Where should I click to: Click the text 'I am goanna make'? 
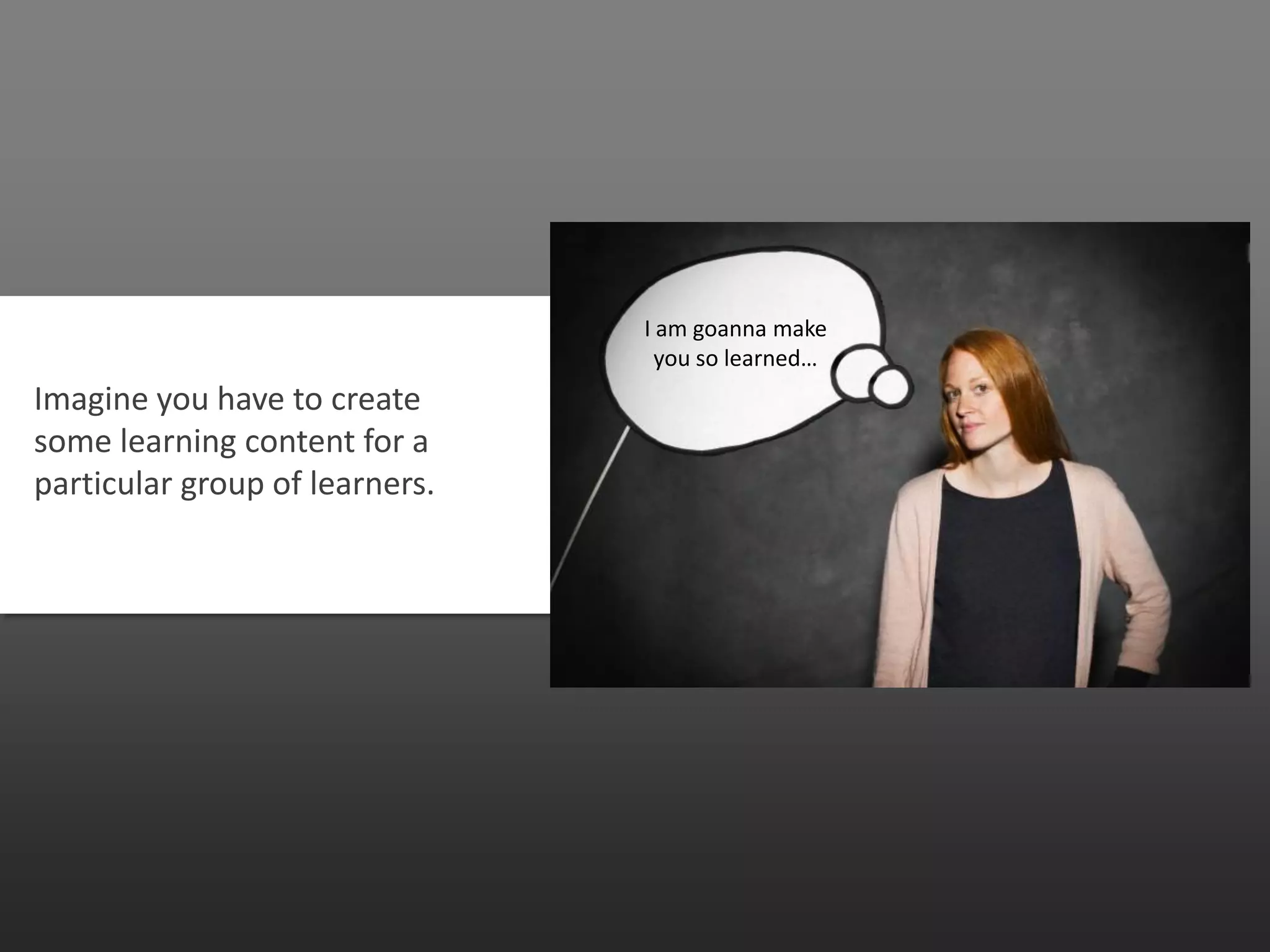click(x=735, y=328)
